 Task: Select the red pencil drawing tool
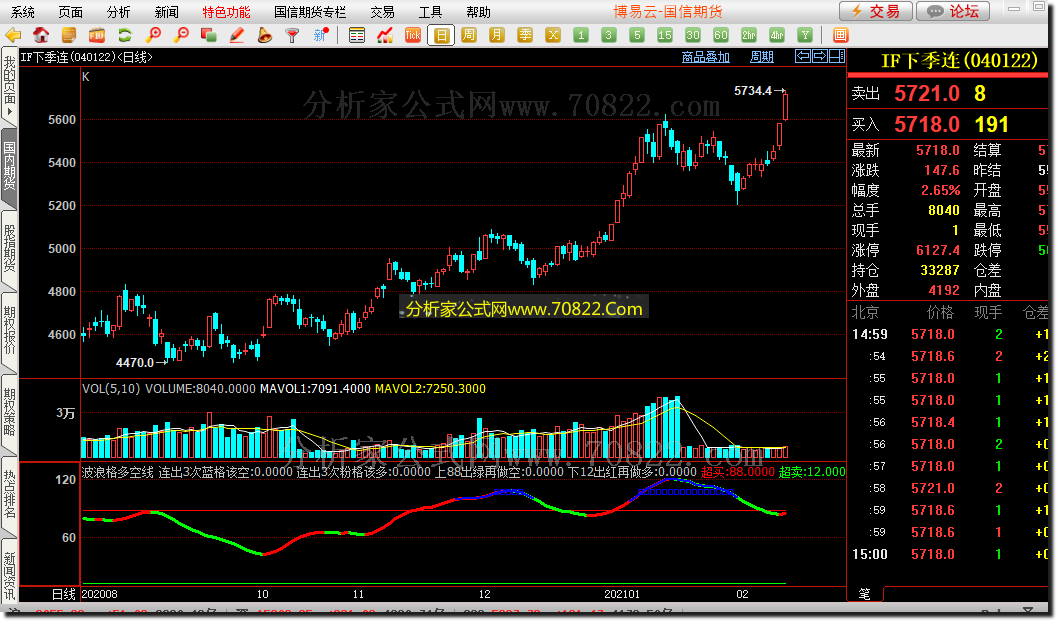point(237,35)
